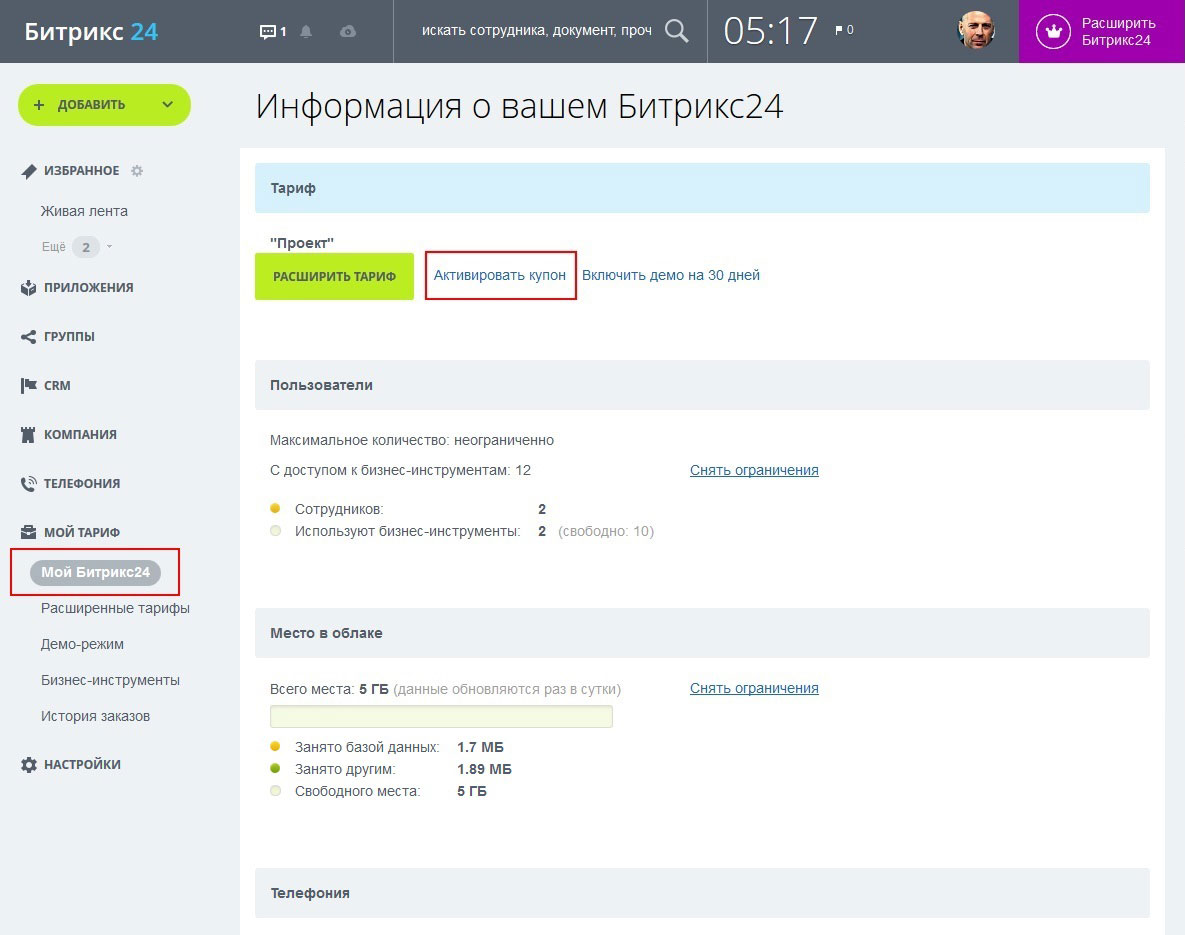Screen dimensions: 1185x935
Task: Click the Телефония phone icon
Action: [x=29, y=484]
